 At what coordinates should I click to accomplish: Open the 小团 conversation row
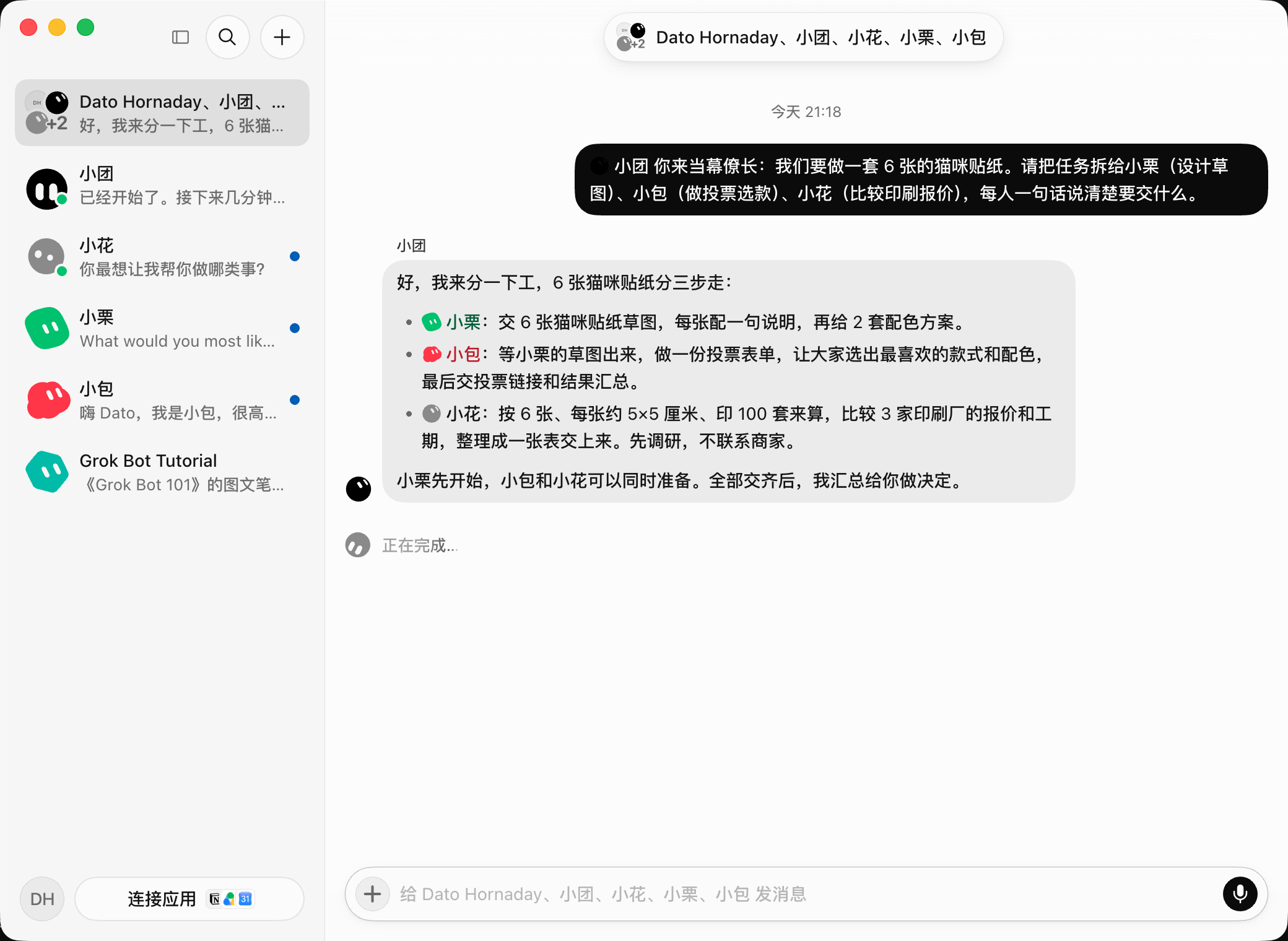tap(162, 185)
